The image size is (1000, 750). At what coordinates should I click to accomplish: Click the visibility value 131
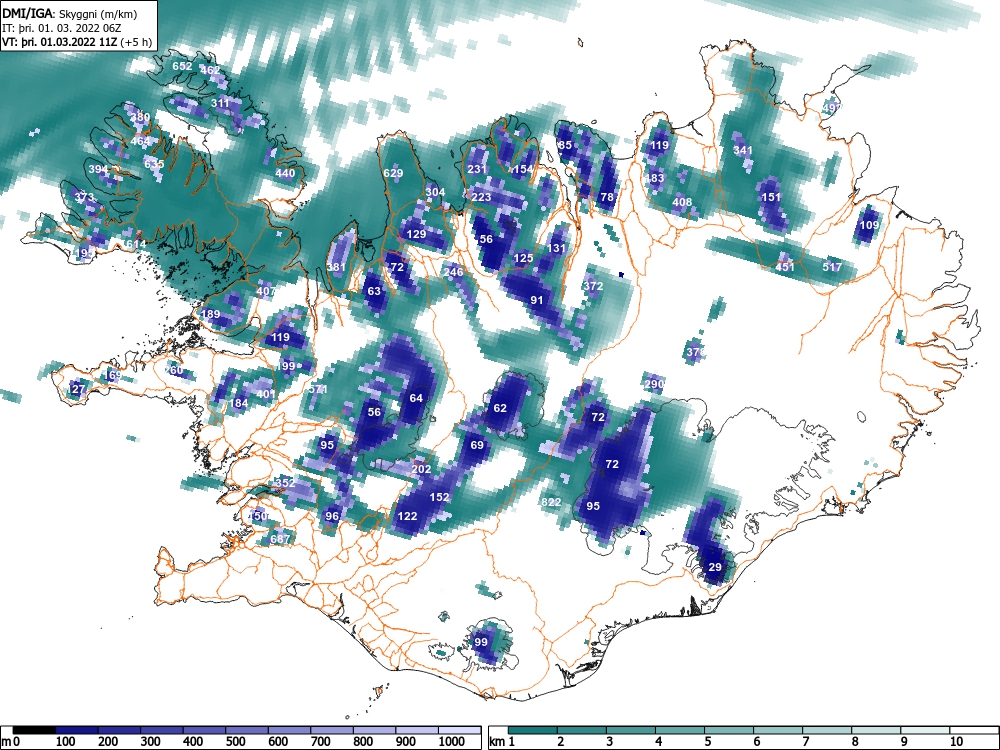click(557, 248)
